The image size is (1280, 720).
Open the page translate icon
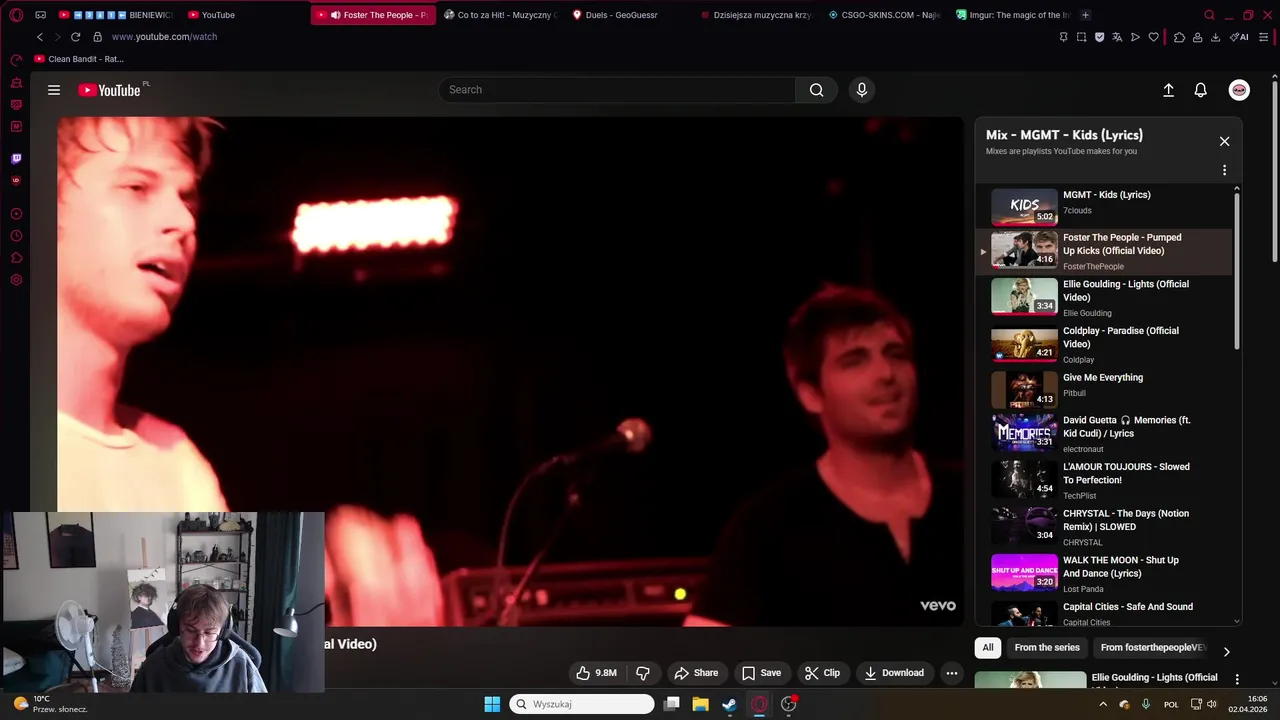(1117, 37)
